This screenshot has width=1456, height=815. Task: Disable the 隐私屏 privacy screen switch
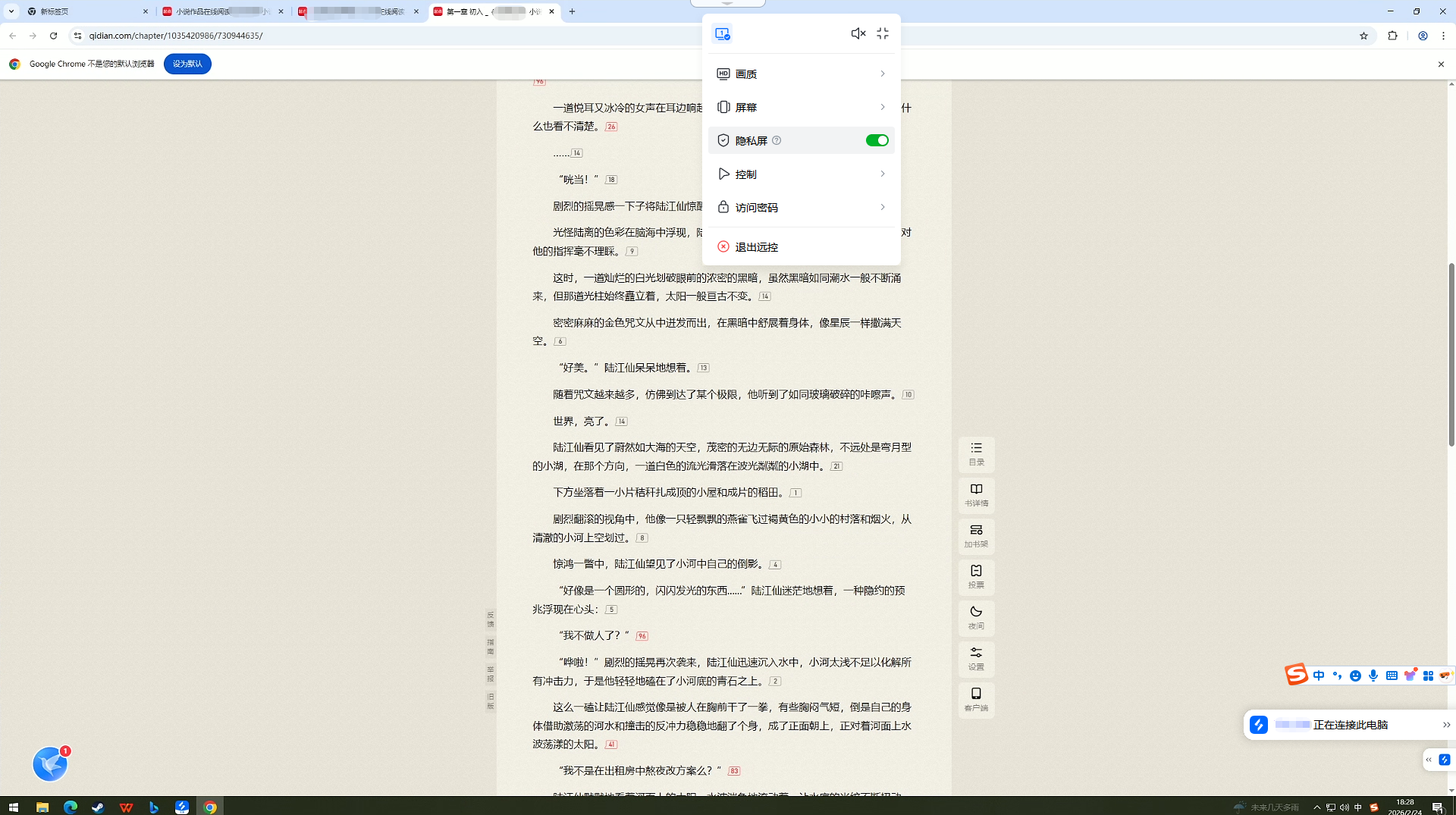pyautogui.click(x=877, y=139)
